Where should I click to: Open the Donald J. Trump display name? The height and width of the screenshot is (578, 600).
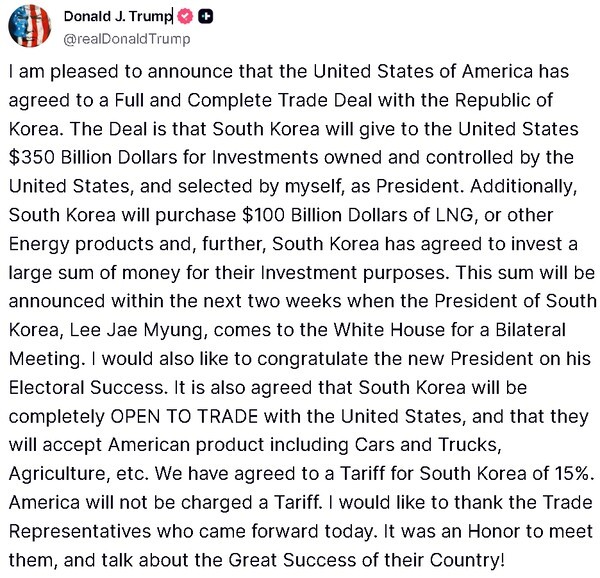tap(117, 17)
